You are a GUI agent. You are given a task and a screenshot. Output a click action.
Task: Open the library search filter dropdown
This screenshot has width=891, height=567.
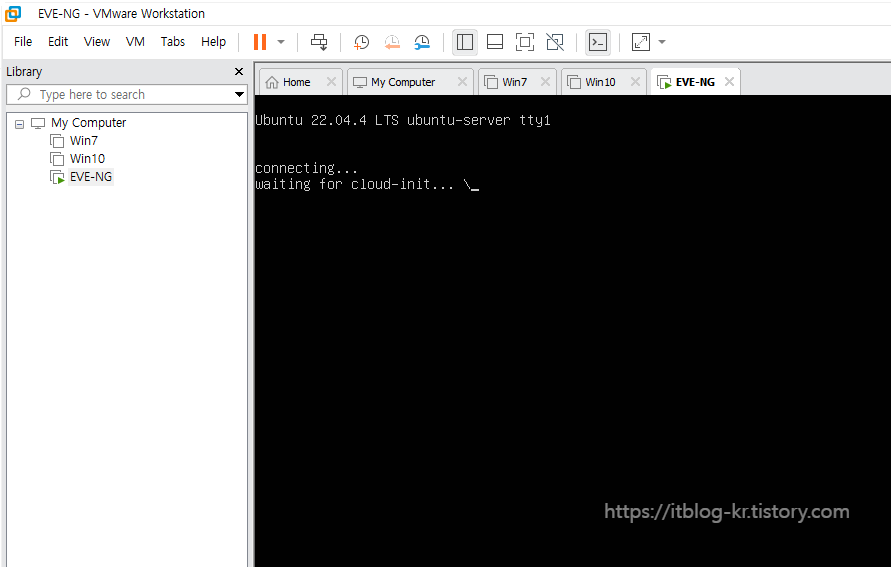coord(239,95)
